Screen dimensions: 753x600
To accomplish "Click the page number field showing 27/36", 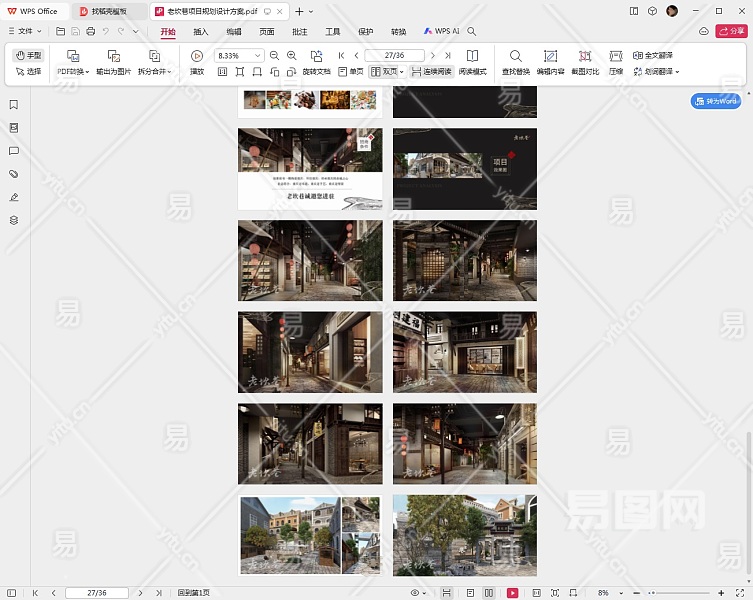I will click(395, 56).
